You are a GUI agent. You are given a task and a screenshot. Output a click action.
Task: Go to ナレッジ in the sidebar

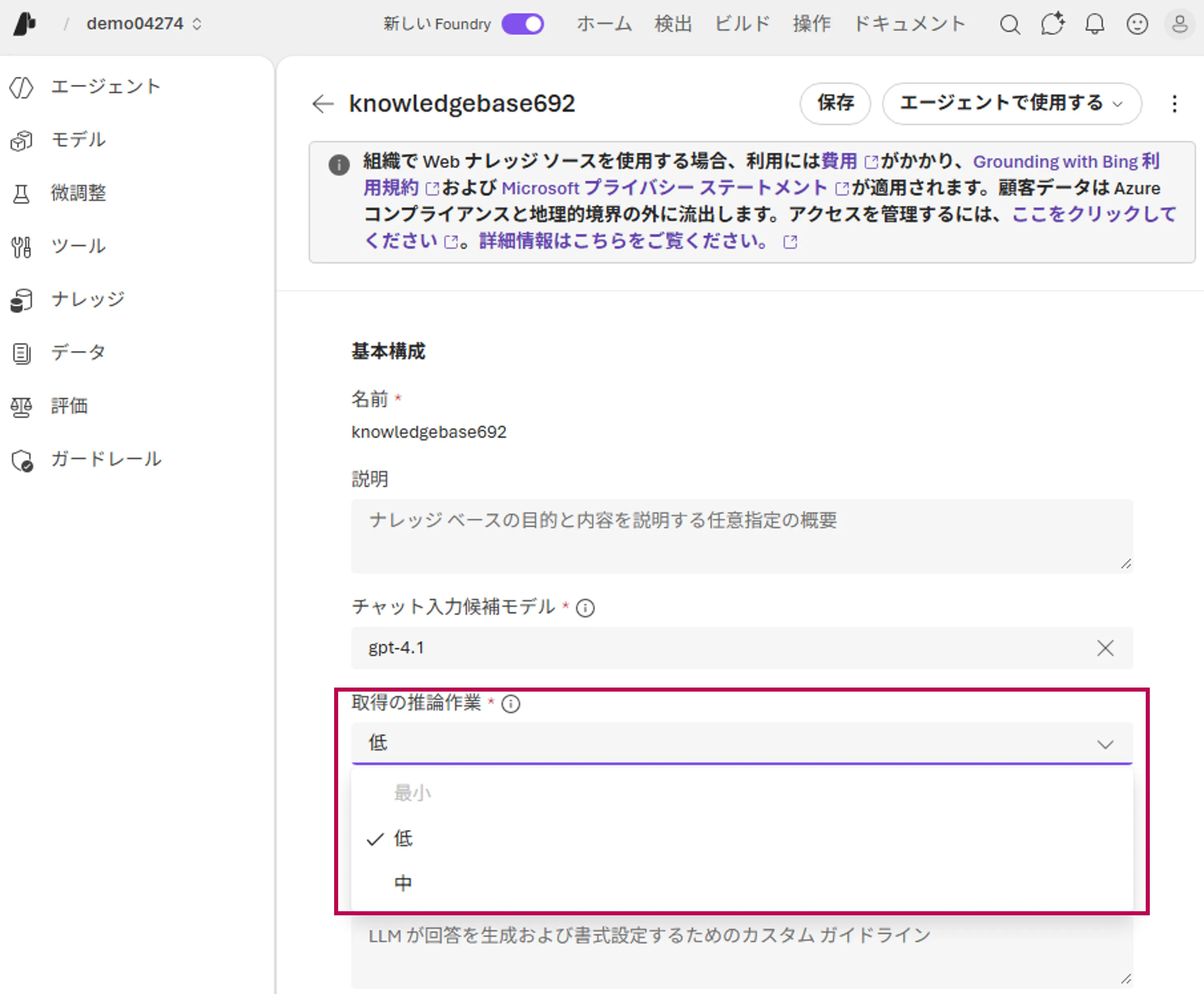pyautogui.click(x=88, y=300)
